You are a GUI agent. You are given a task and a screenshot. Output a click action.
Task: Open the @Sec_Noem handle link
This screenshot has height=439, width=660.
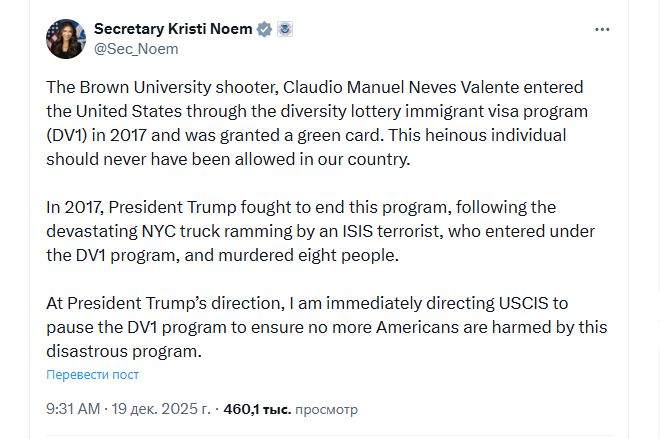point(136,48)
